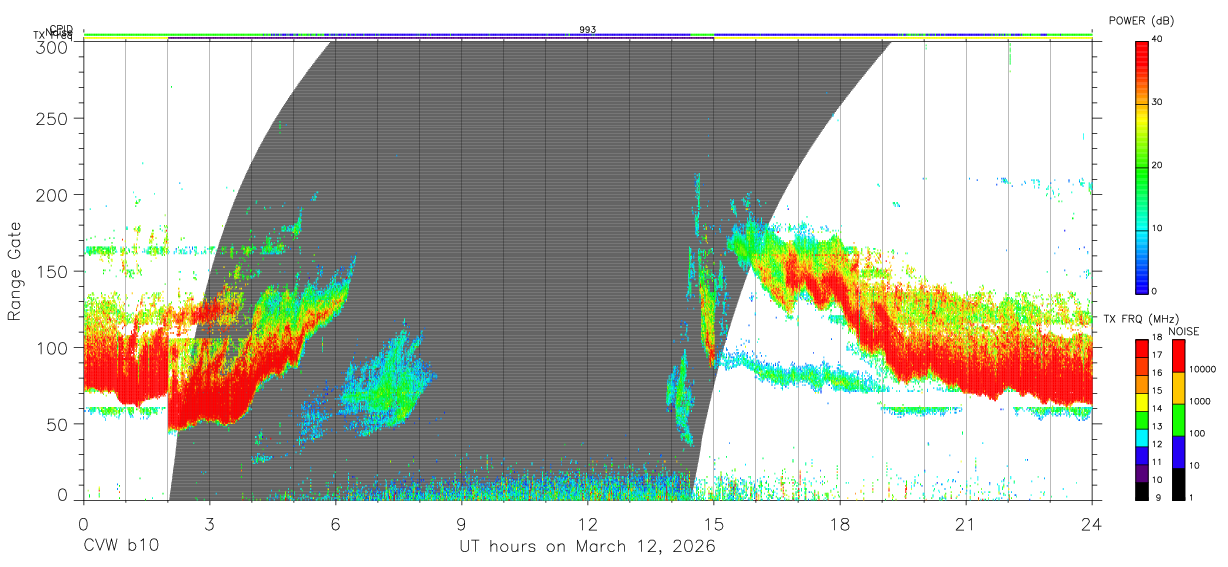The height and width of the screenshot is (567, 1228).
Task: Pick the black NOISE swatch between 1 and 10
Action: point(1178,483)
